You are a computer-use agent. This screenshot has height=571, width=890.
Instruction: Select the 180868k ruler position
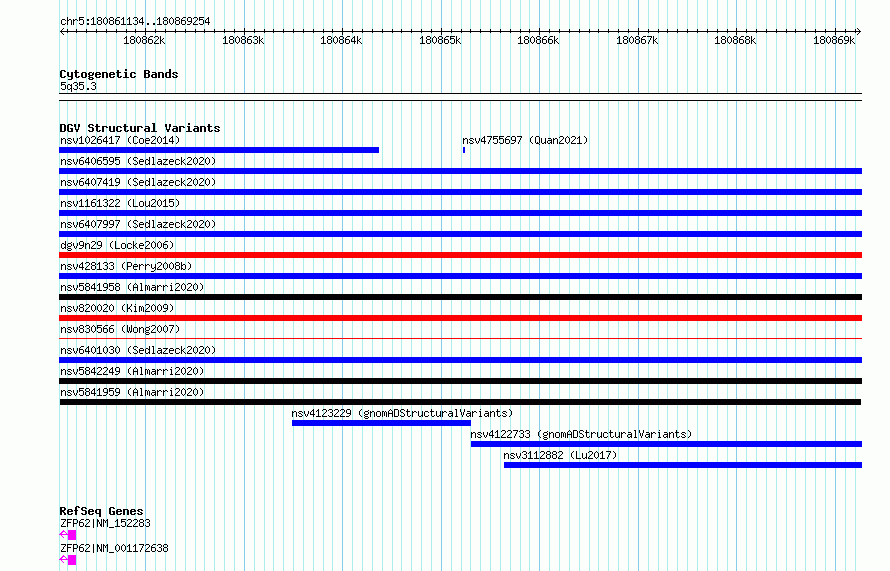pyautogui.click(x=735, y=40)
